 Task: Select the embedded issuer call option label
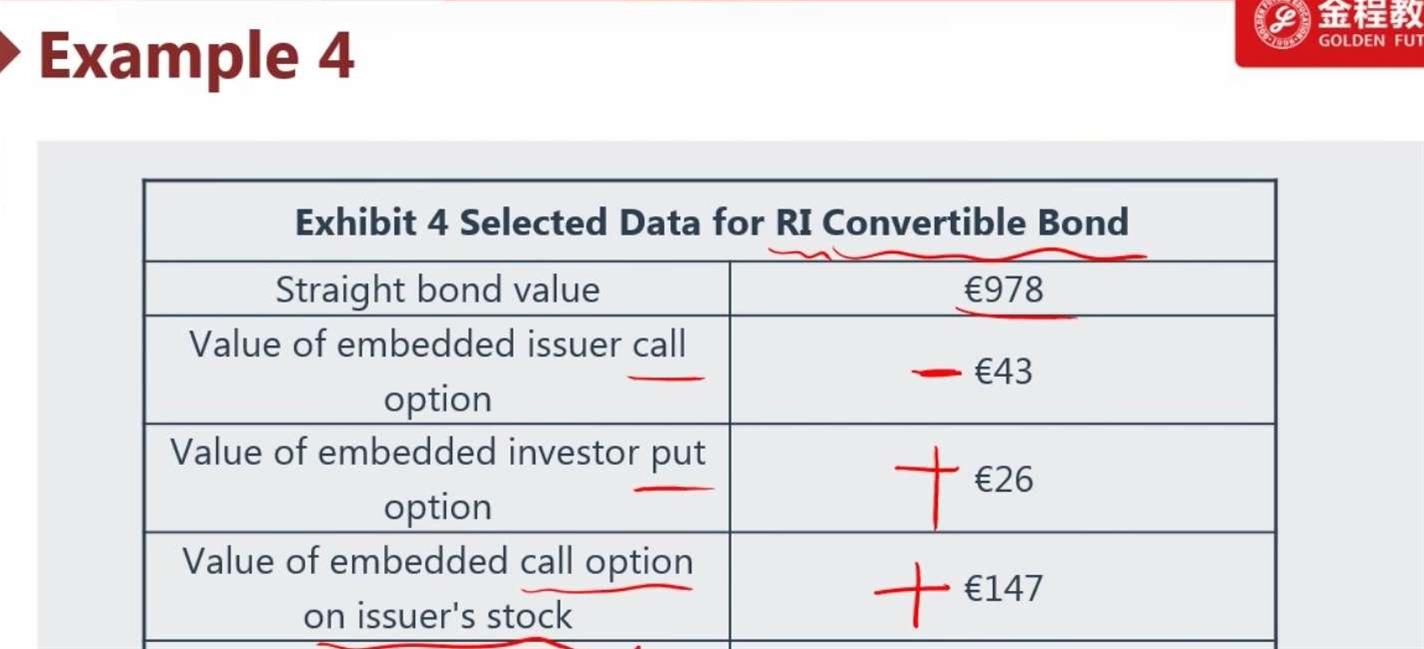tap(437, 371)
